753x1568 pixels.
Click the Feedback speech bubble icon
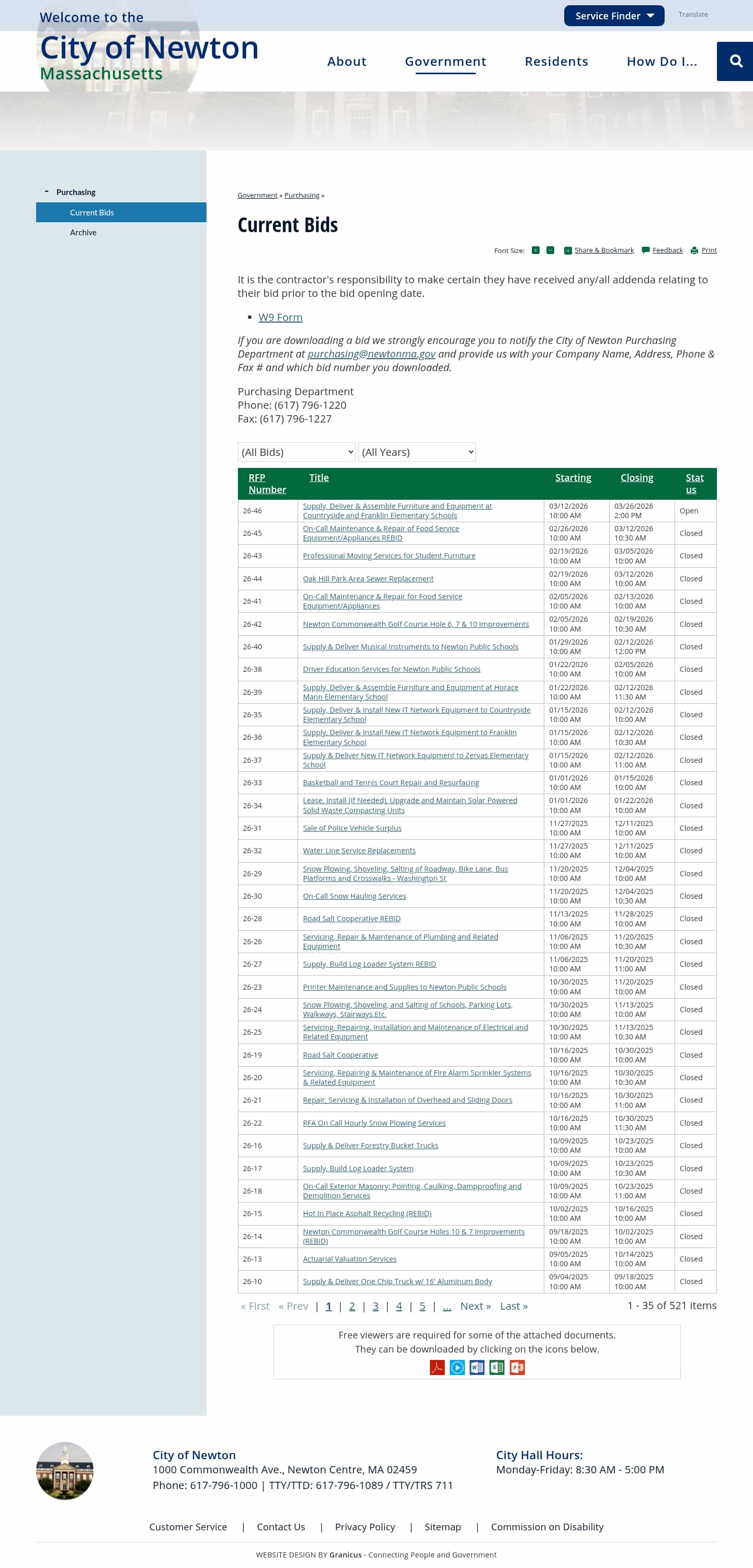tap(646, 250)
